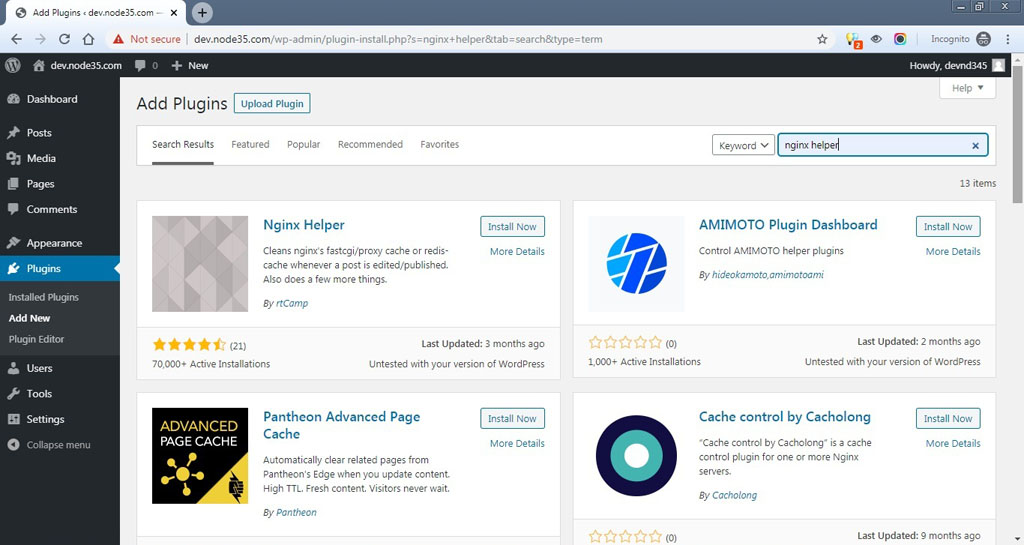Open Plugin Editor submenu
Viewport: 1024px width, 545px height.
click(x=37, y=339)
